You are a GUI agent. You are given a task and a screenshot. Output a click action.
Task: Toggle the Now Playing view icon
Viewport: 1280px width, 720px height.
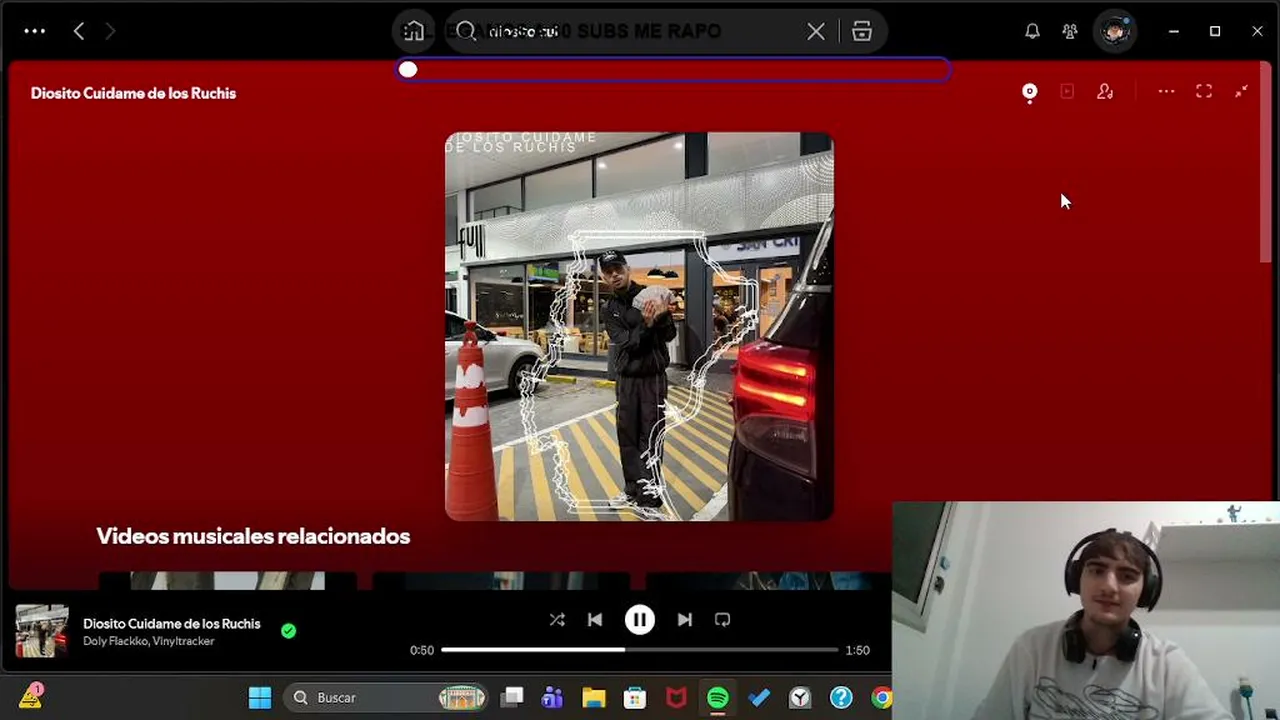pos(1030,92)
